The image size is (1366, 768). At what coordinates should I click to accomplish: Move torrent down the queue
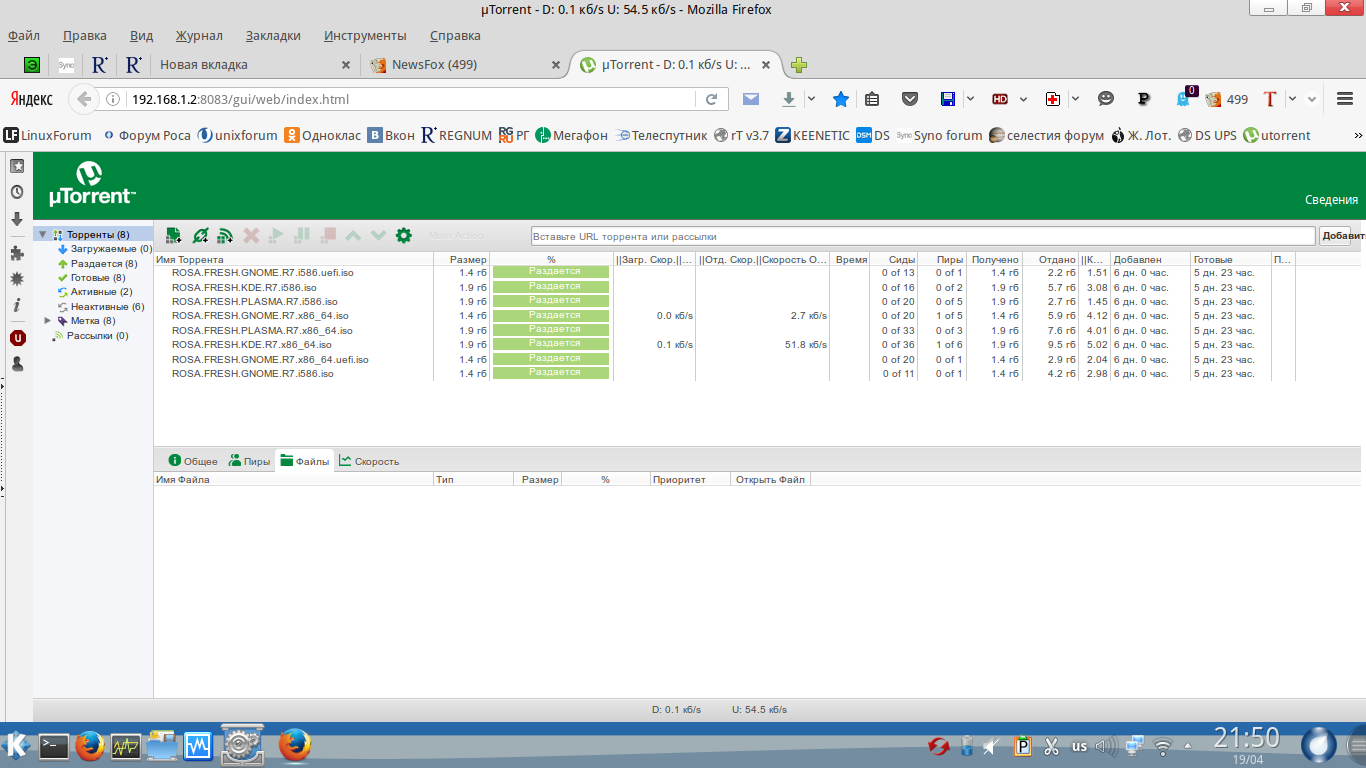(378, 236)
